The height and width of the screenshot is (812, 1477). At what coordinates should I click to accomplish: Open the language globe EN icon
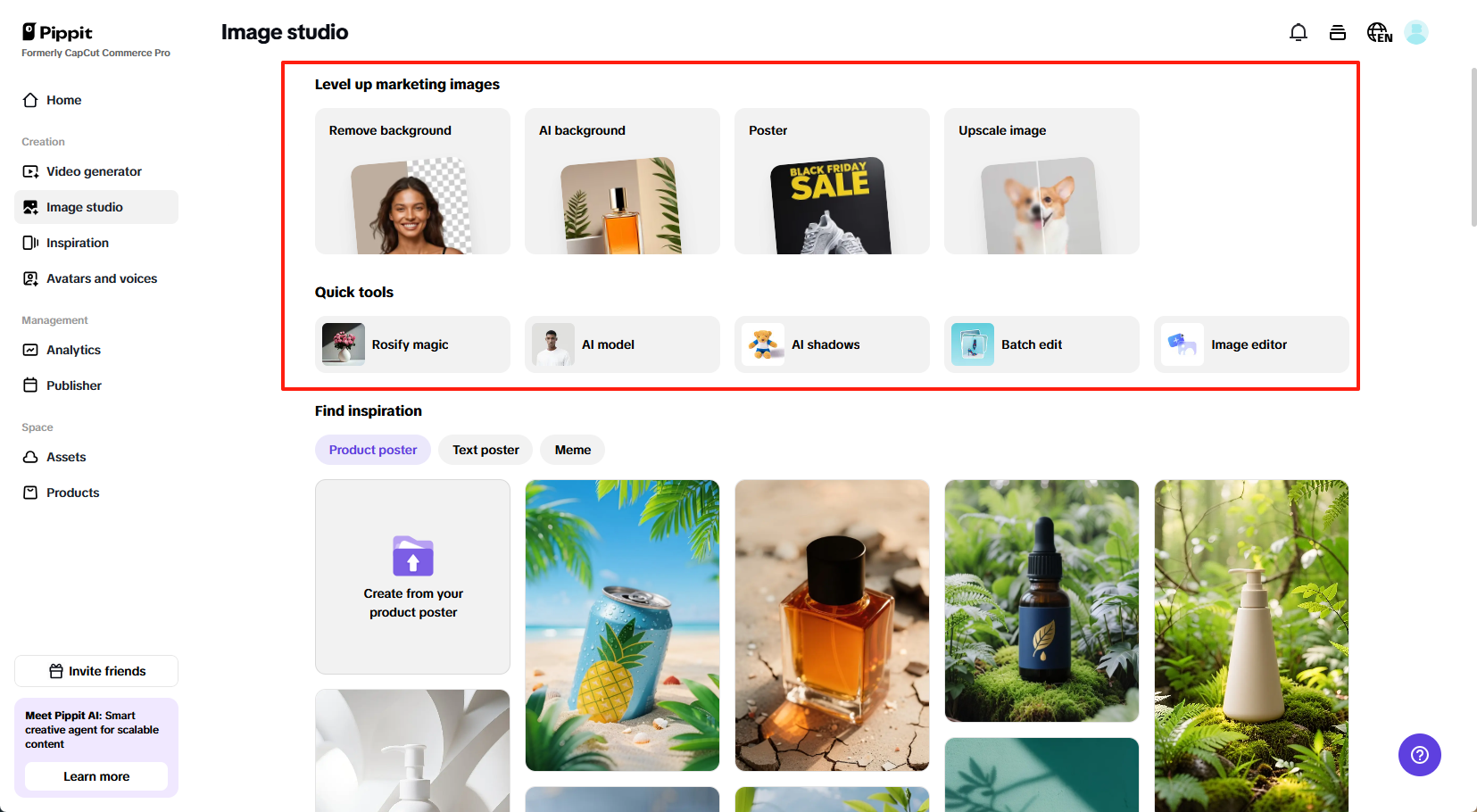(1380, 33)
